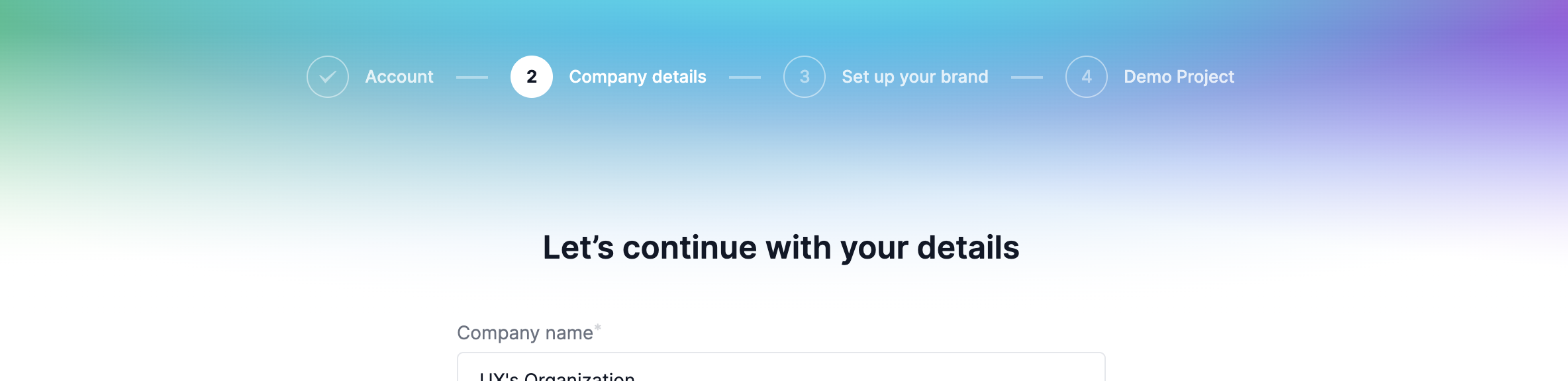Go back to the Account step label
Image resolution: width=1568 pixels, height=381 pixels.
coord(399,77)
